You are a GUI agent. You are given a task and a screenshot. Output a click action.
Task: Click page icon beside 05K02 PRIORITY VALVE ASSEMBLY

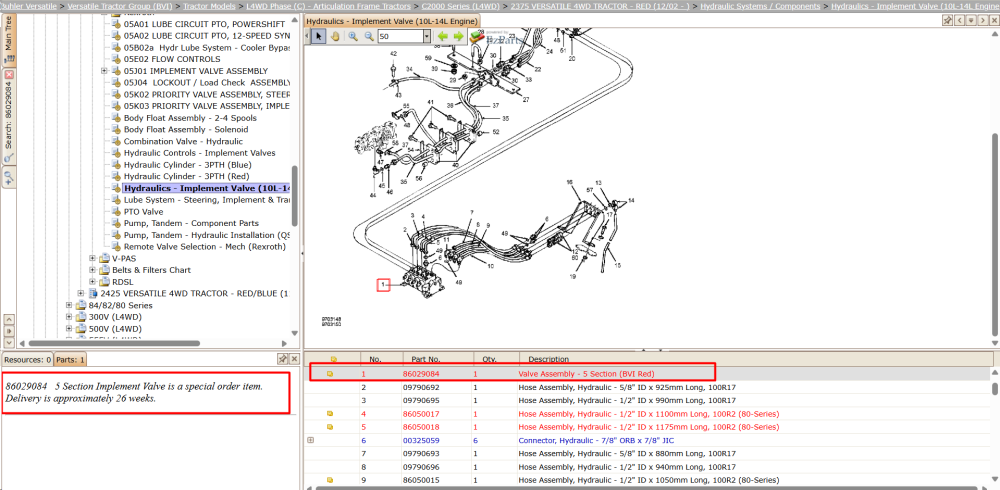116,94
